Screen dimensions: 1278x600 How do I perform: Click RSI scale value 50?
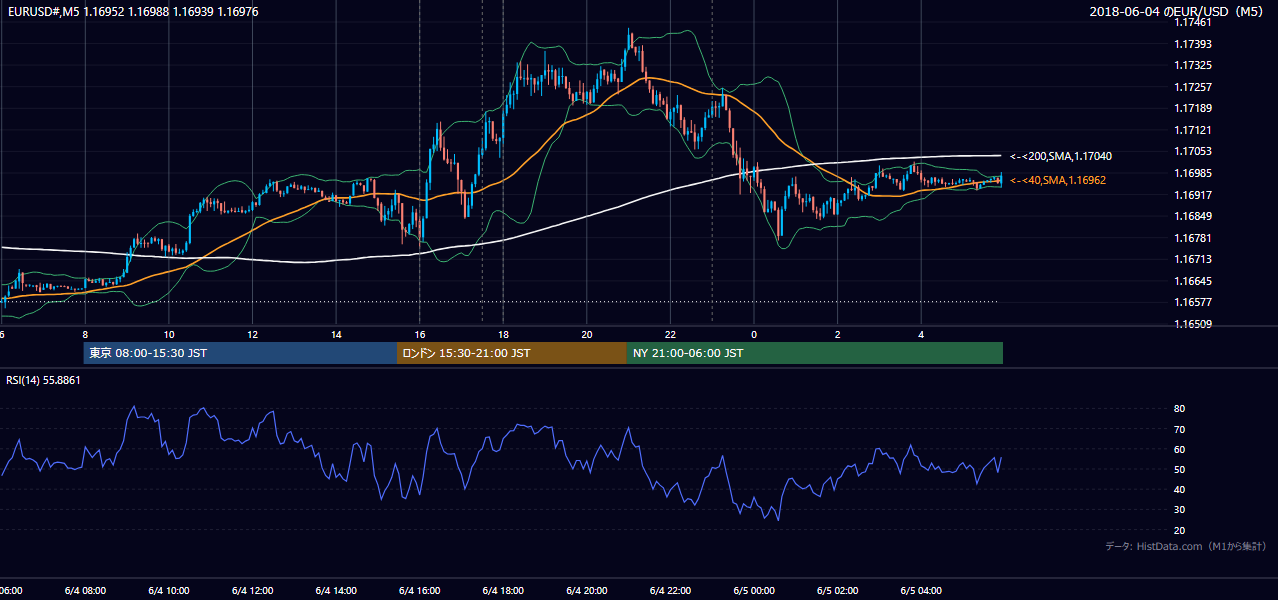(1179, 469)
